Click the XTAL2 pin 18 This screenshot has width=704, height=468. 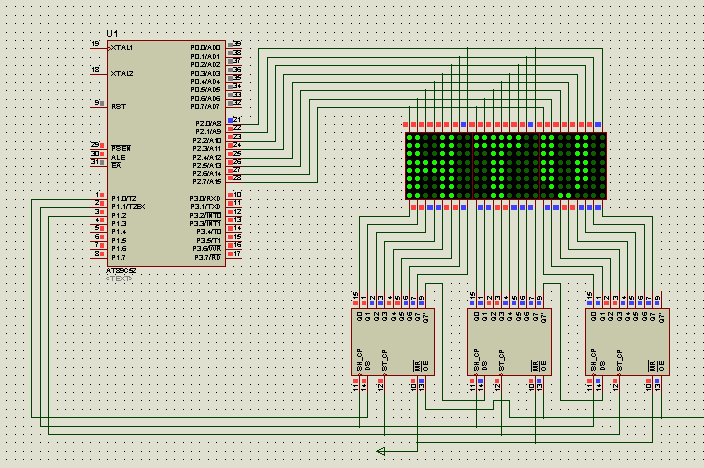[98, 72]
